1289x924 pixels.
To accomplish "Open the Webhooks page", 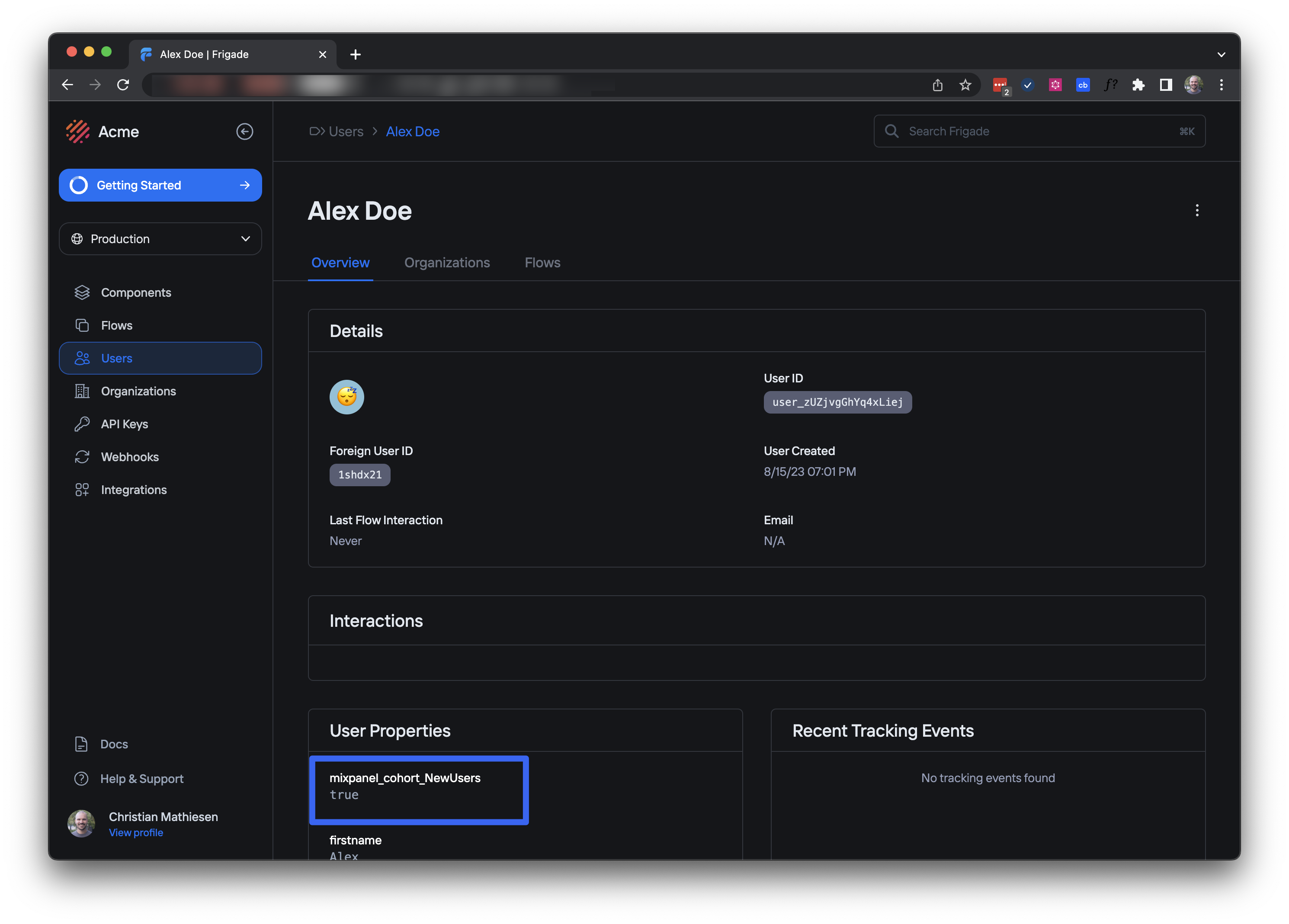I will pyautogui.click(x=129, y=457).
